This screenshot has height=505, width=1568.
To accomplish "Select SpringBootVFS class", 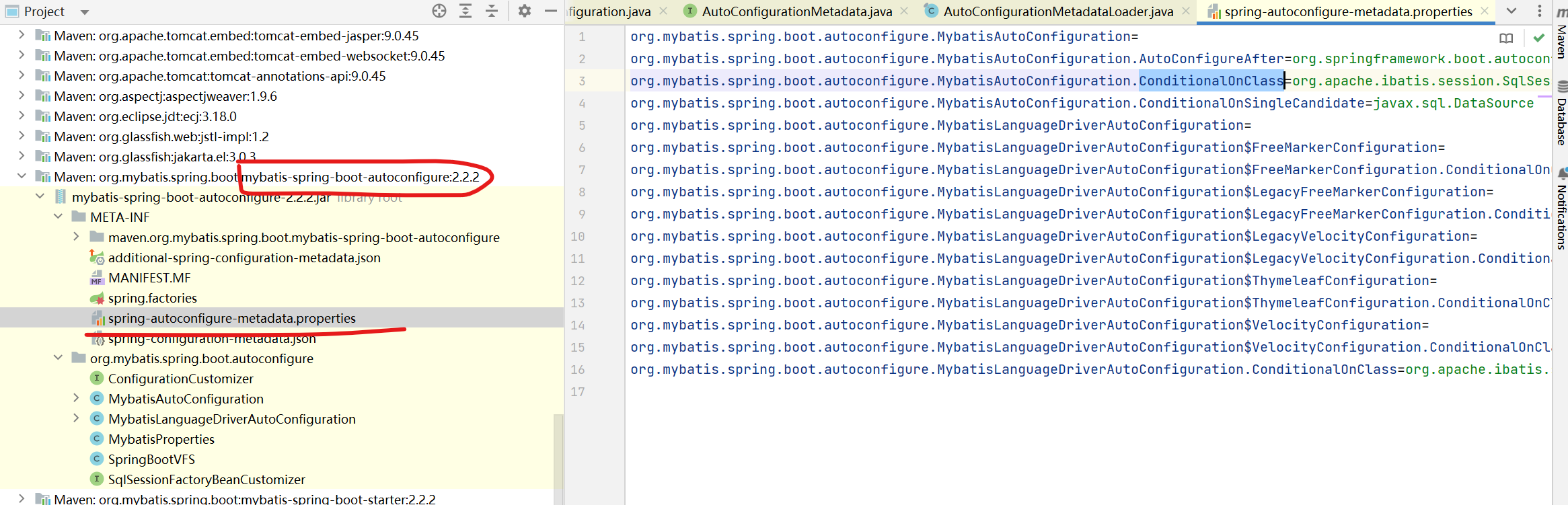I will tap(151, 459).
